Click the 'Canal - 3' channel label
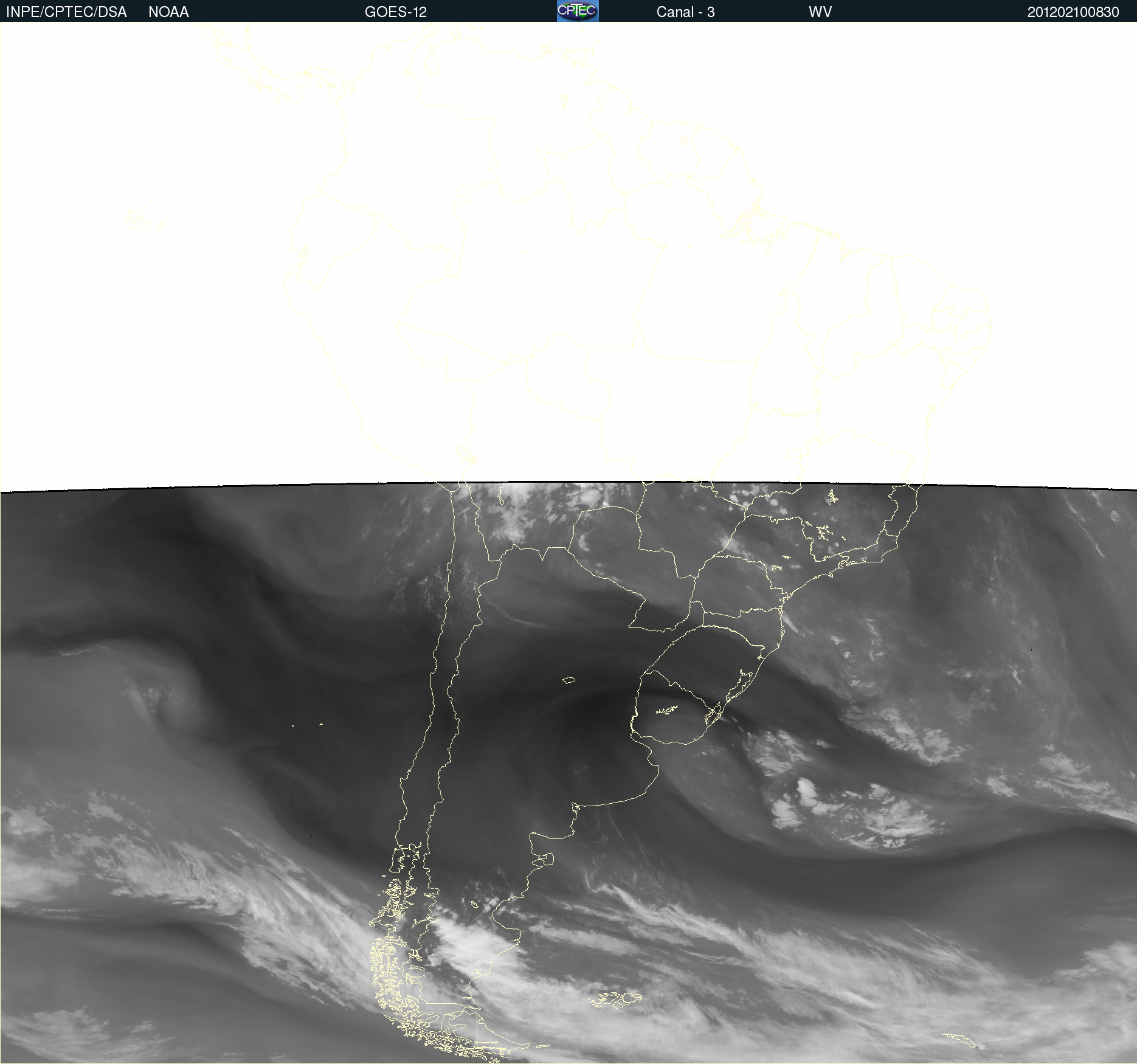Image resolution: width=1137 pixels, height=1064 pixels. (x=685, y=12)
